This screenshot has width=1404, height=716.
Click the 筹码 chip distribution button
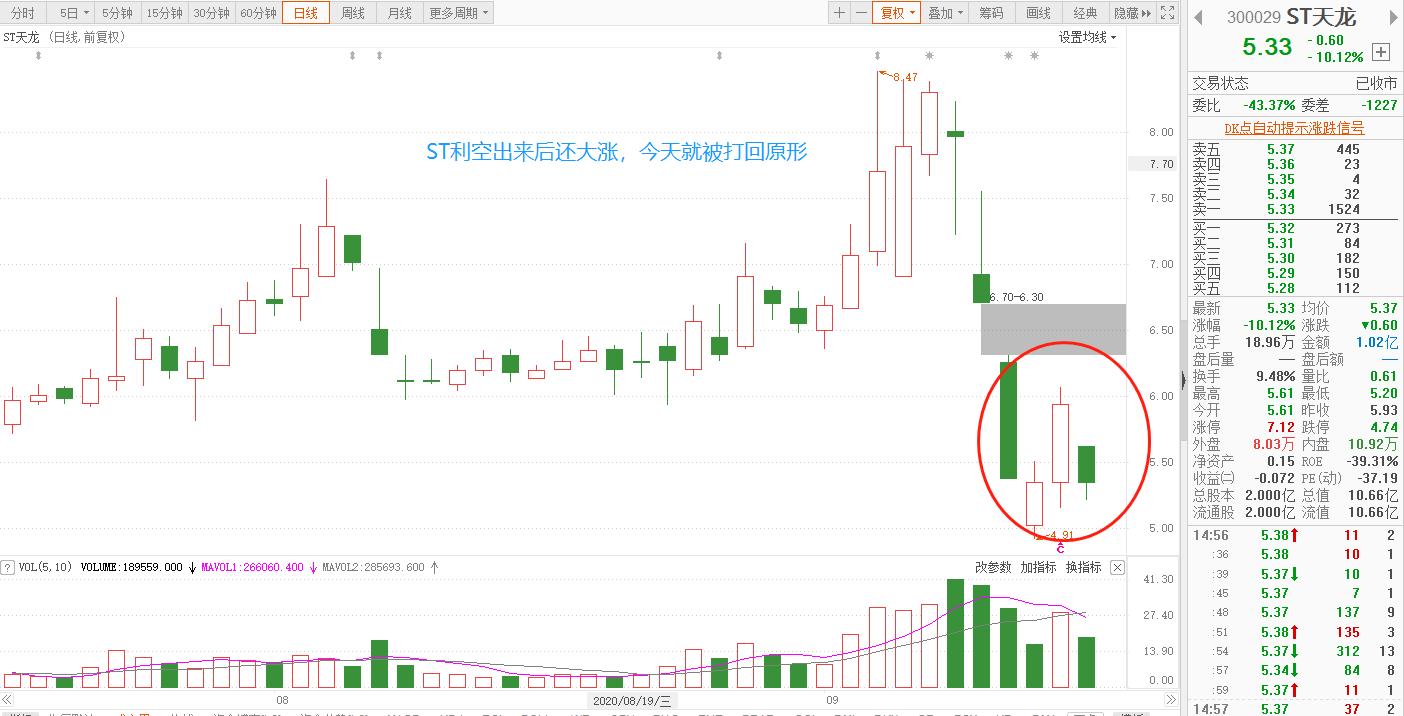pos(991,13)
